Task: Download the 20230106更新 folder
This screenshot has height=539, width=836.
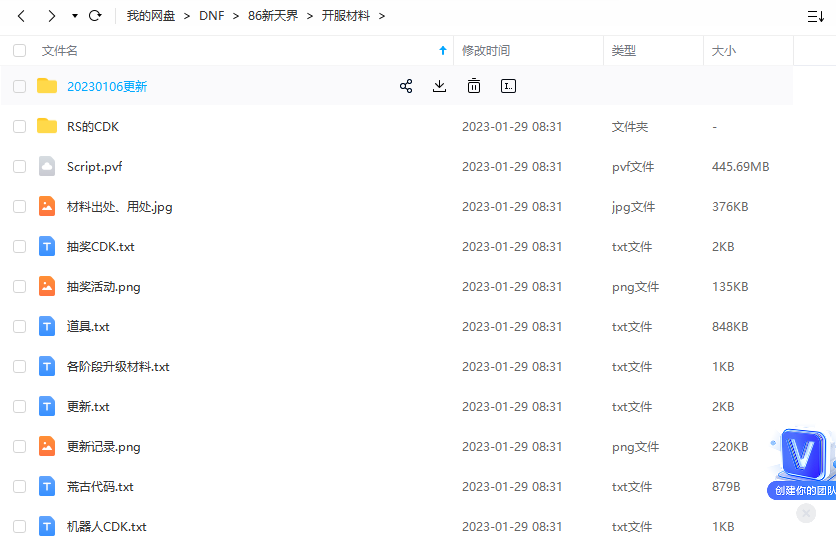Action: point(439,87)
